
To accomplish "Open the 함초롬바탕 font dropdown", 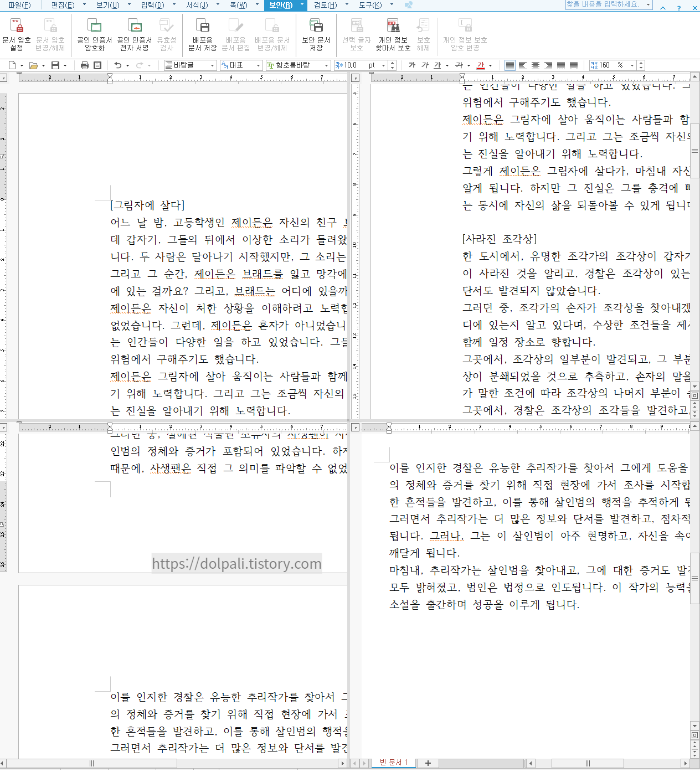I will coord(326,65).
